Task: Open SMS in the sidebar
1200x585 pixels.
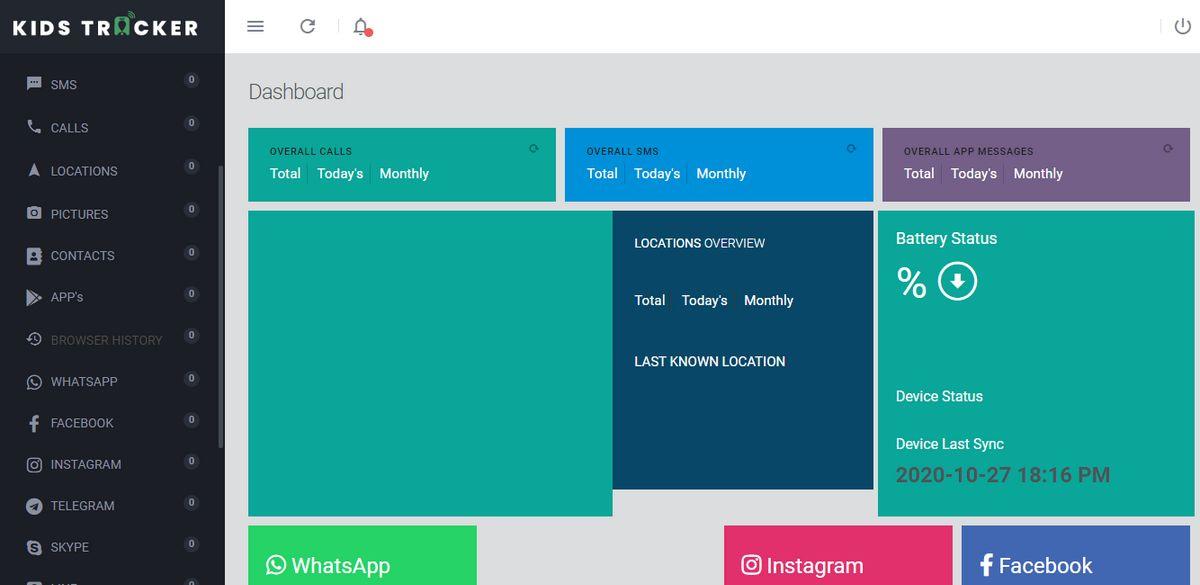Action: (x=64, y=85)
